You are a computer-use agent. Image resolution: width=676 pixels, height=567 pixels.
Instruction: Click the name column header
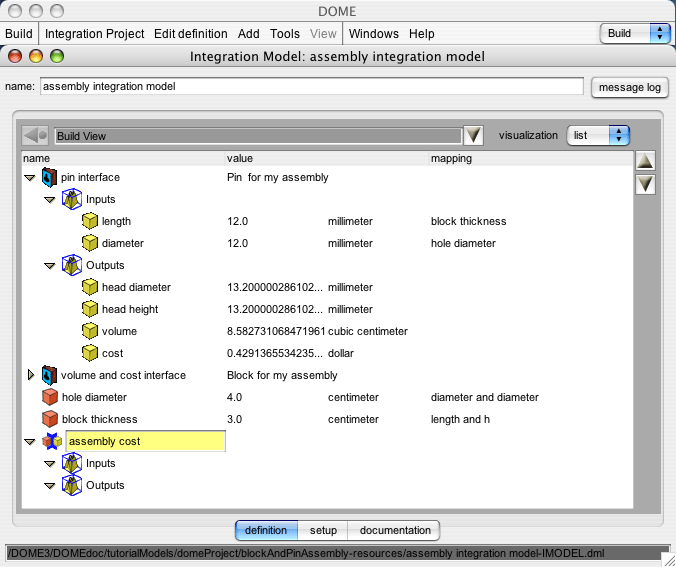coord(123,158)
